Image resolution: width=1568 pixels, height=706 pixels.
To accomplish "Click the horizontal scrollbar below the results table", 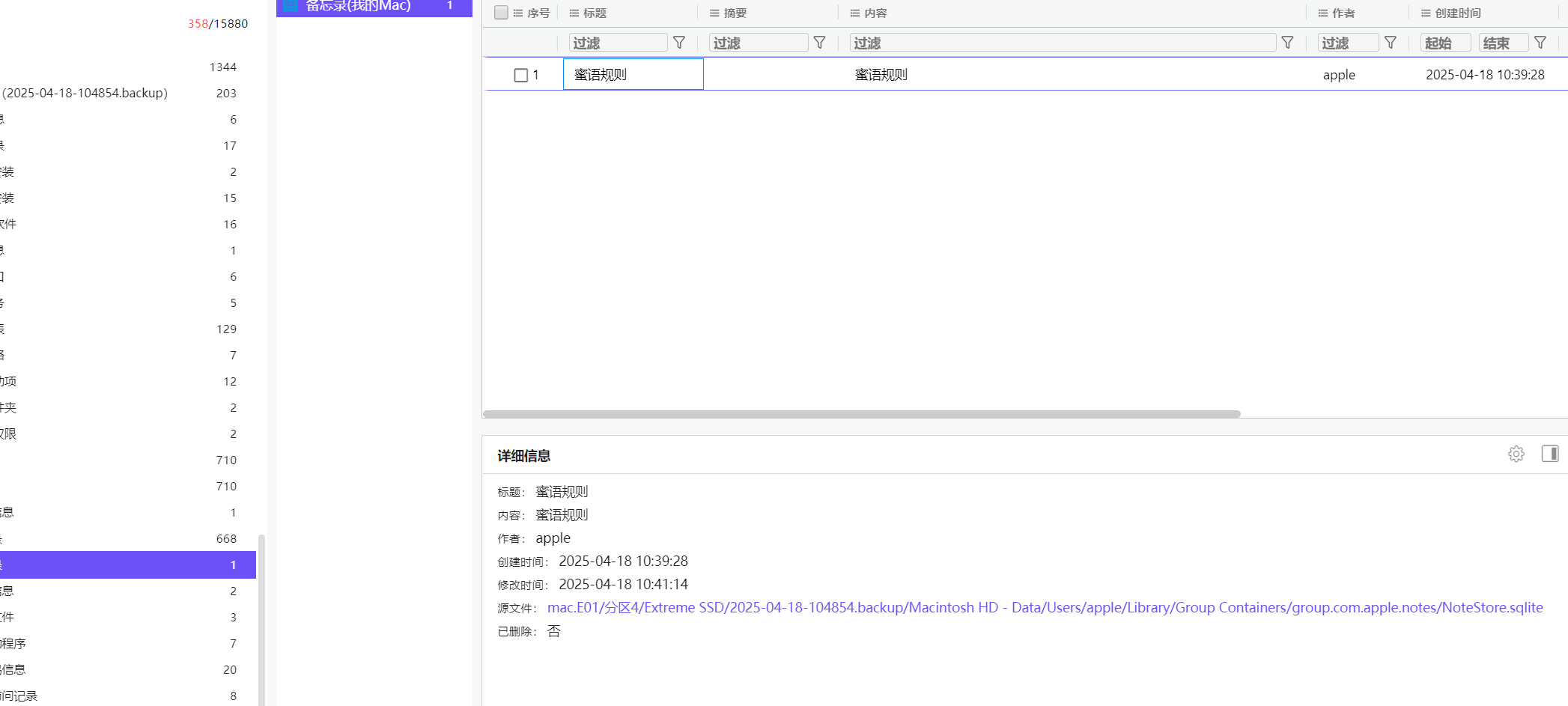I will pos(861,414).
